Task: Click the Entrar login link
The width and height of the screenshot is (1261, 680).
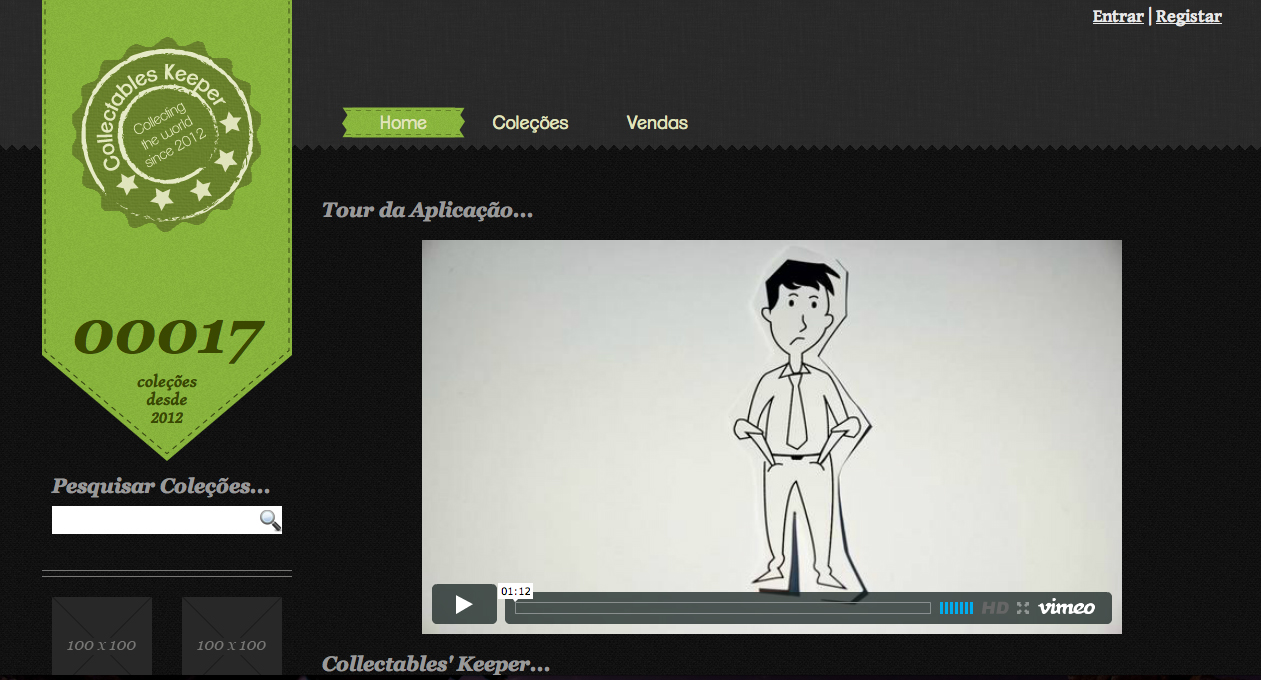Action: click(x=1118, y=16)
